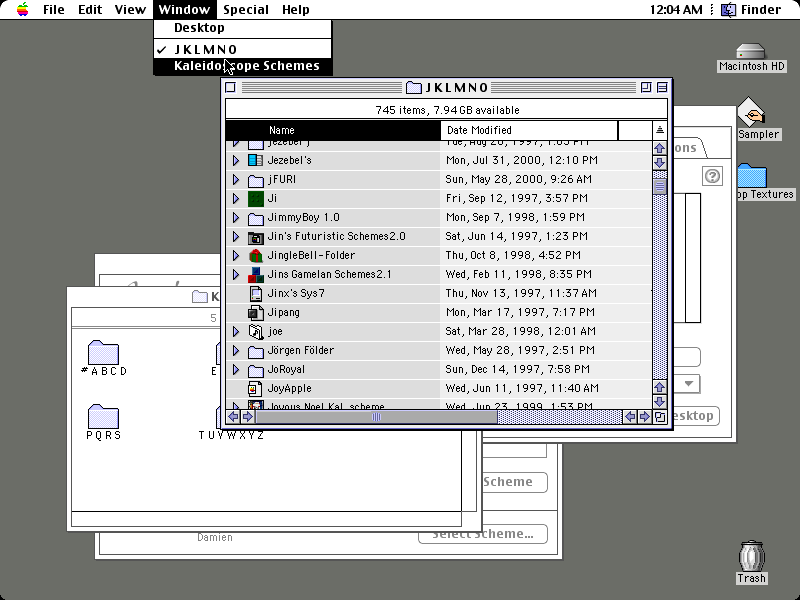Click the bottom-left scroll right arrow

click(247, 417)
